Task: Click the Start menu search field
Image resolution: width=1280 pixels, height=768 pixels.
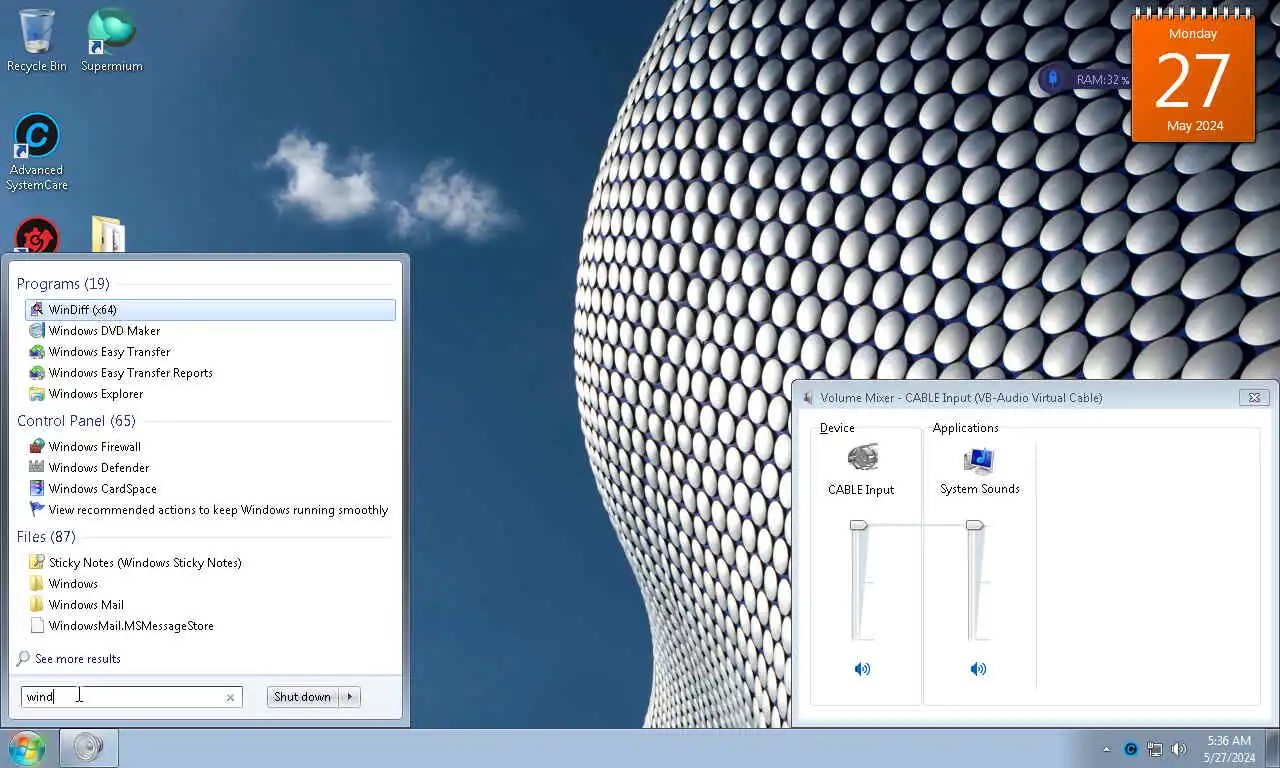Action: [131, 697]
